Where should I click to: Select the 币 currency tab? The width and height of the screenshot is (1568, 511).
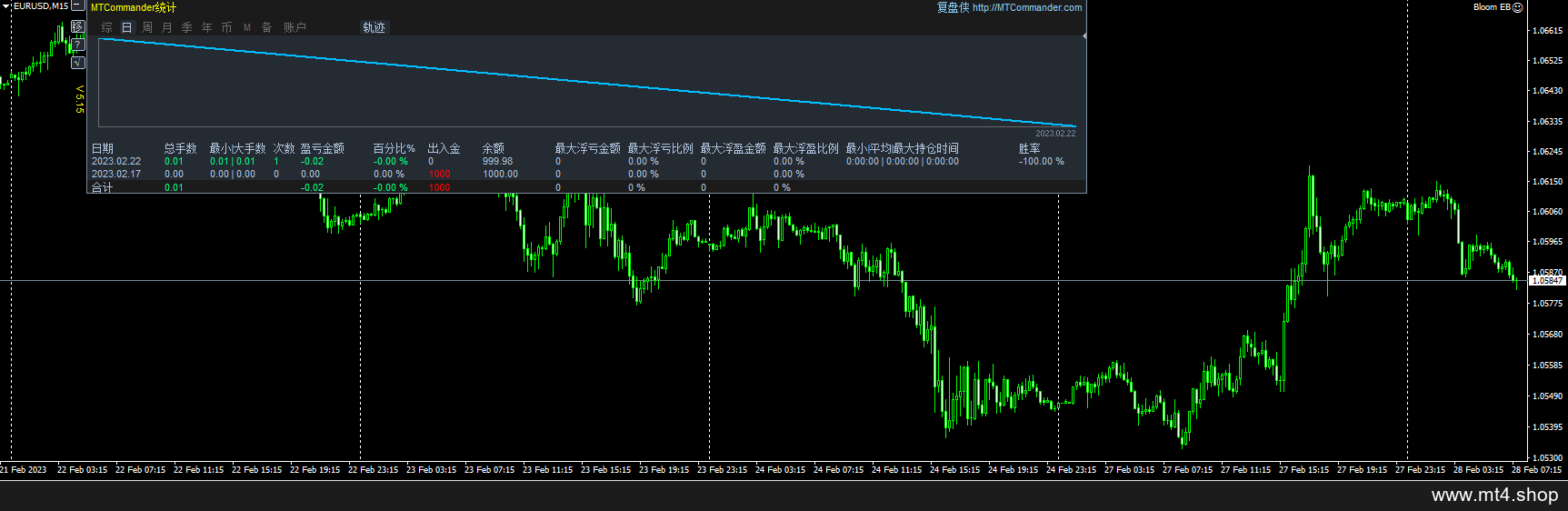tap(227, 27)
